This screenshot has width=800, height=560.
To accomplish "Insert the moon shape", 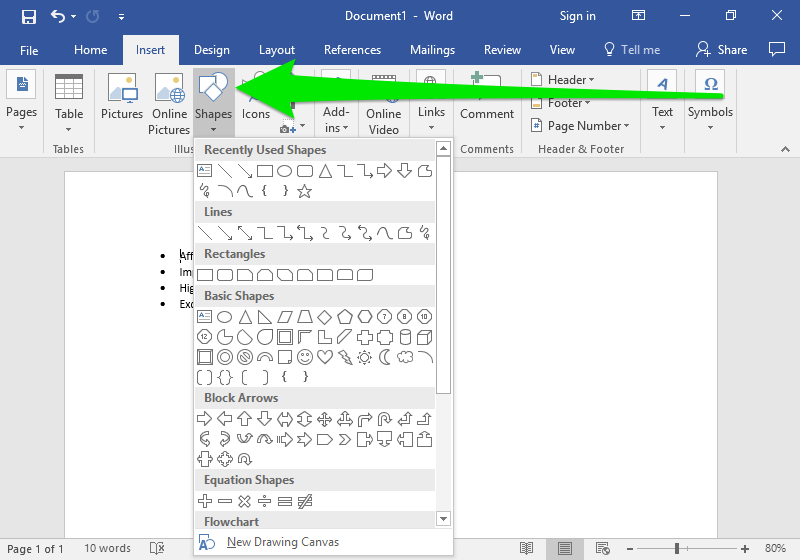I will point(385,357).
